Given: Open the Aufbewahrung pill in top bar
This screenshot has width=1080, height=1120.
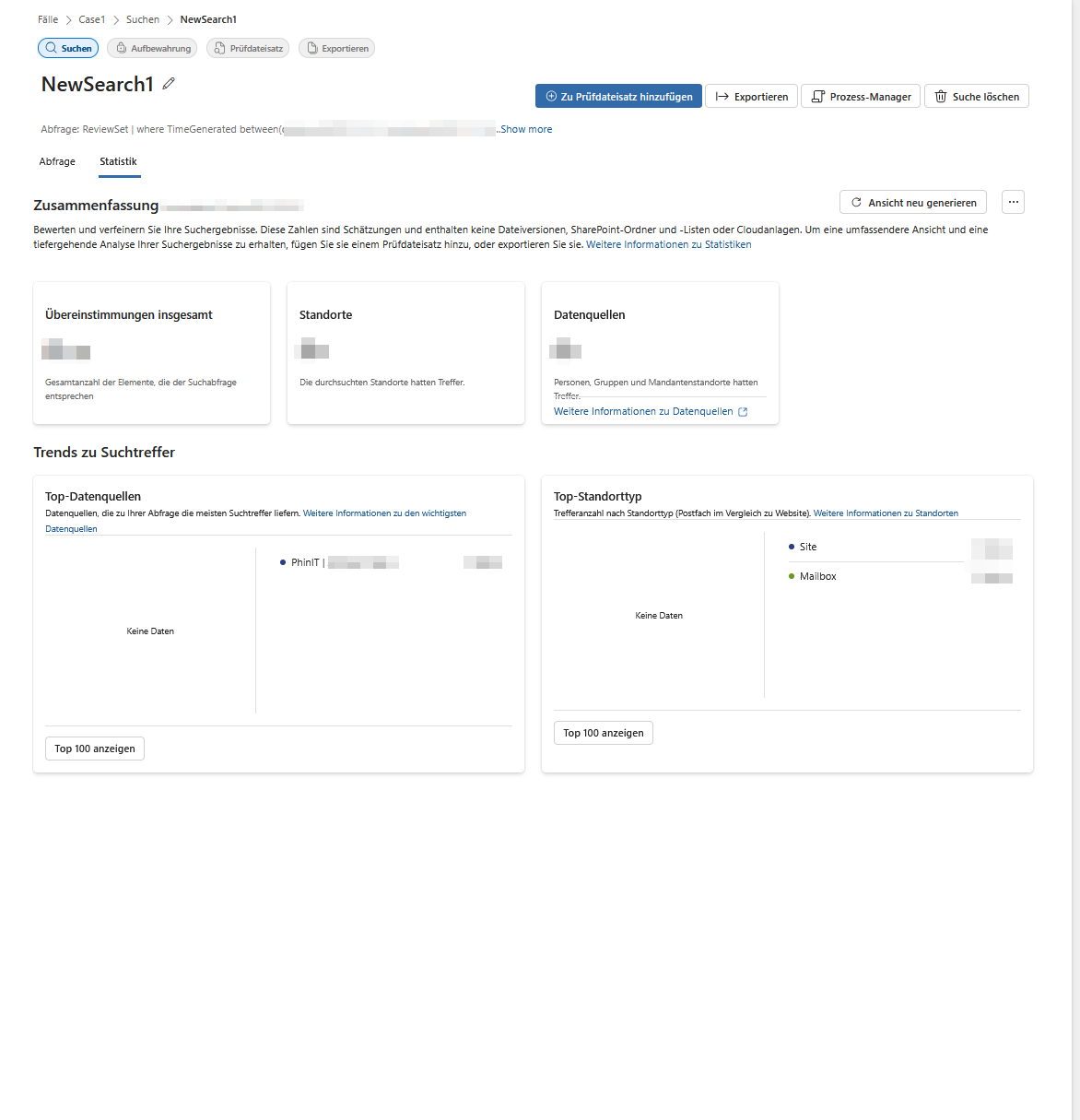Looking at the screenshot, I should 152,48.
